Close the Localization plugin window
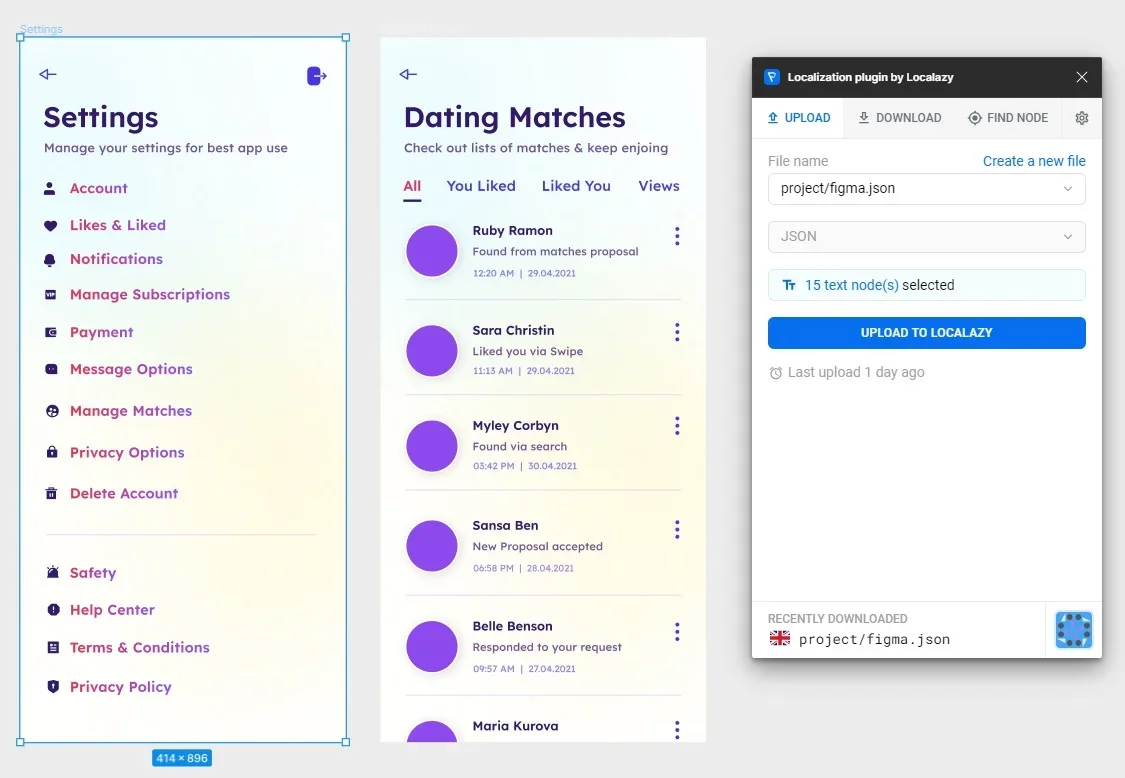The width and height of the screenshot is (1125, 778). [x=1081, y=77]
